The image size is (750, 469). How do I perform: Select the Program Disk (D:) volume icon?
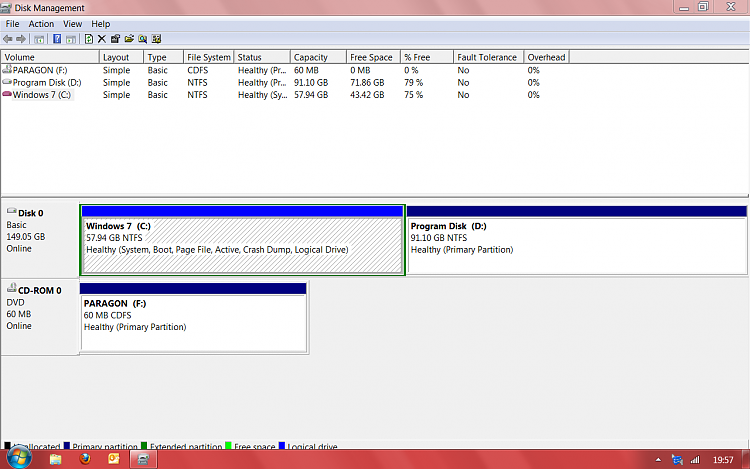(7, 82)
